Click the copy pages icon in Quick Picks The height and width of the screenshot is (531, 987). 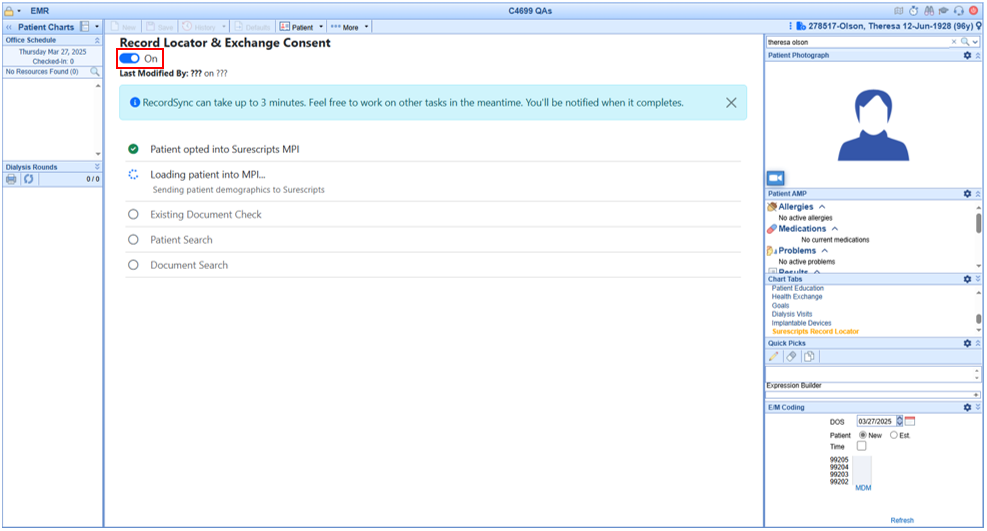809,357
